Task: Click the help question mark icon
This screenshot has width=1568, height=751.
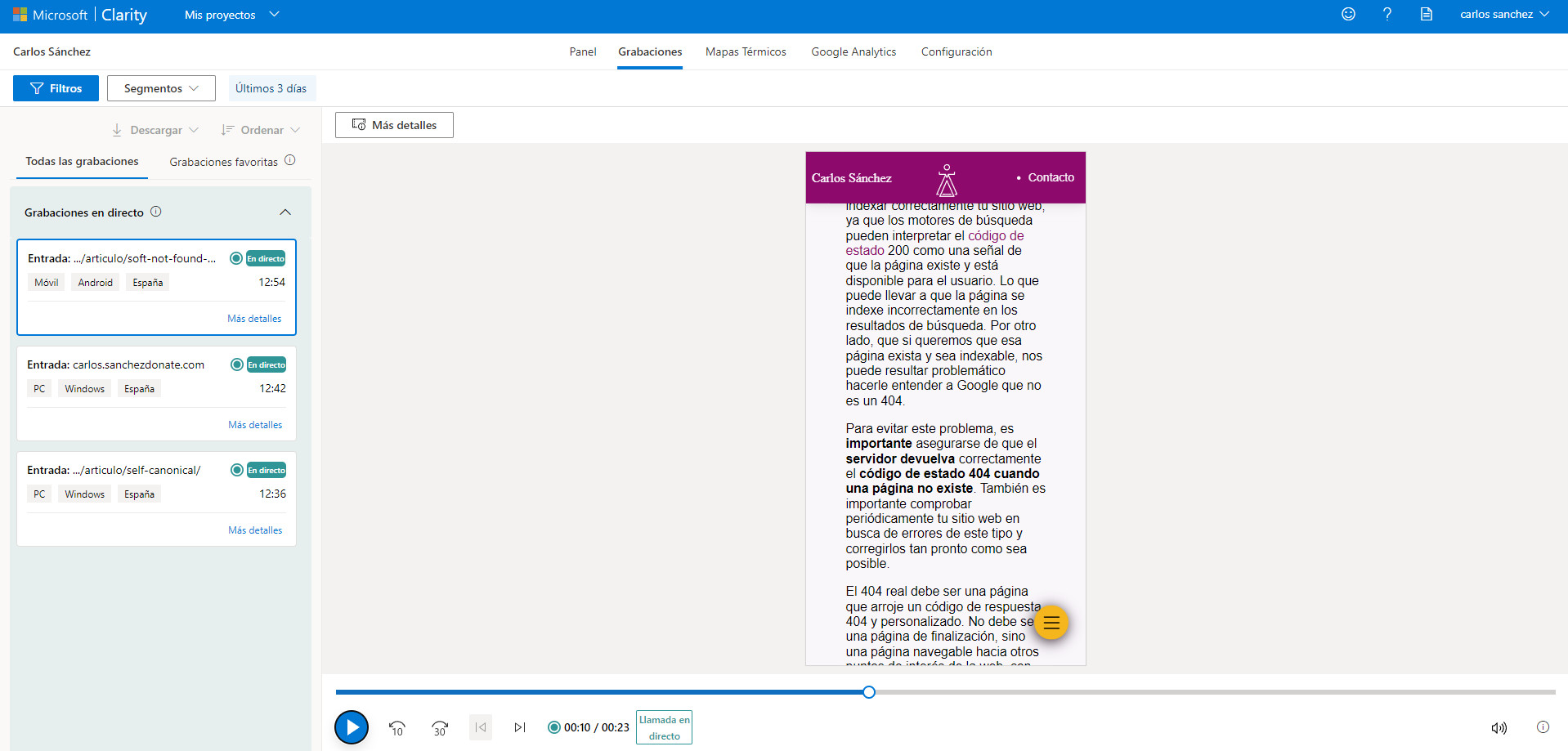Action: [1387, 15]
